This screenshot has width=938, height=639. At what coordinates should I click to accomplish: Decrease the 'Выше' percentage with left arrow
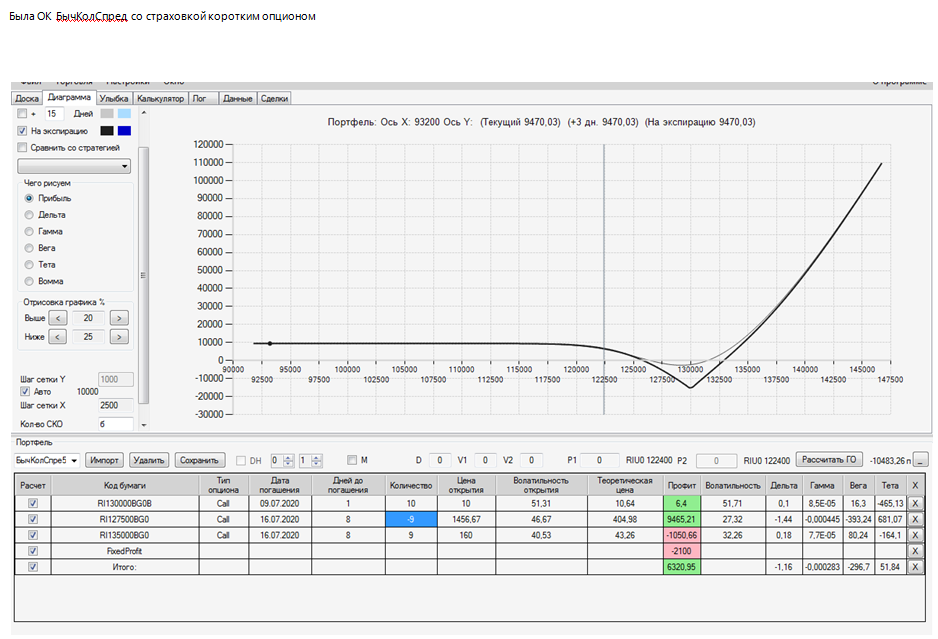click(x=57, y=318)
